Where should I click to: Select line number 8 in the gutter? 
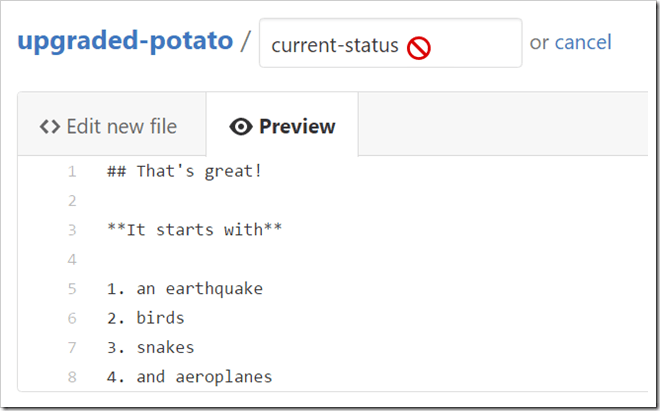click(71, 377)
